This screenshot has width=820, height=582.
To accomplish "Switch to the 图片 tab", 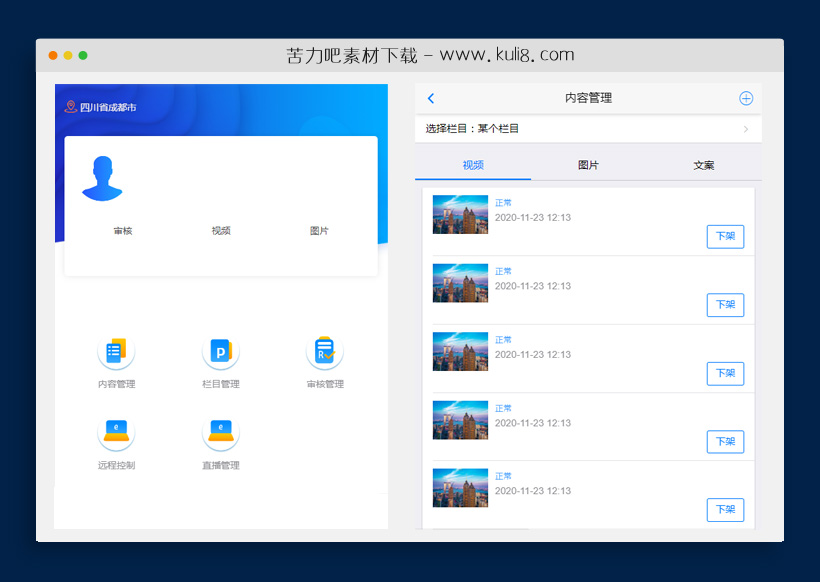I will pyautogui.click(x=589, y=164).
